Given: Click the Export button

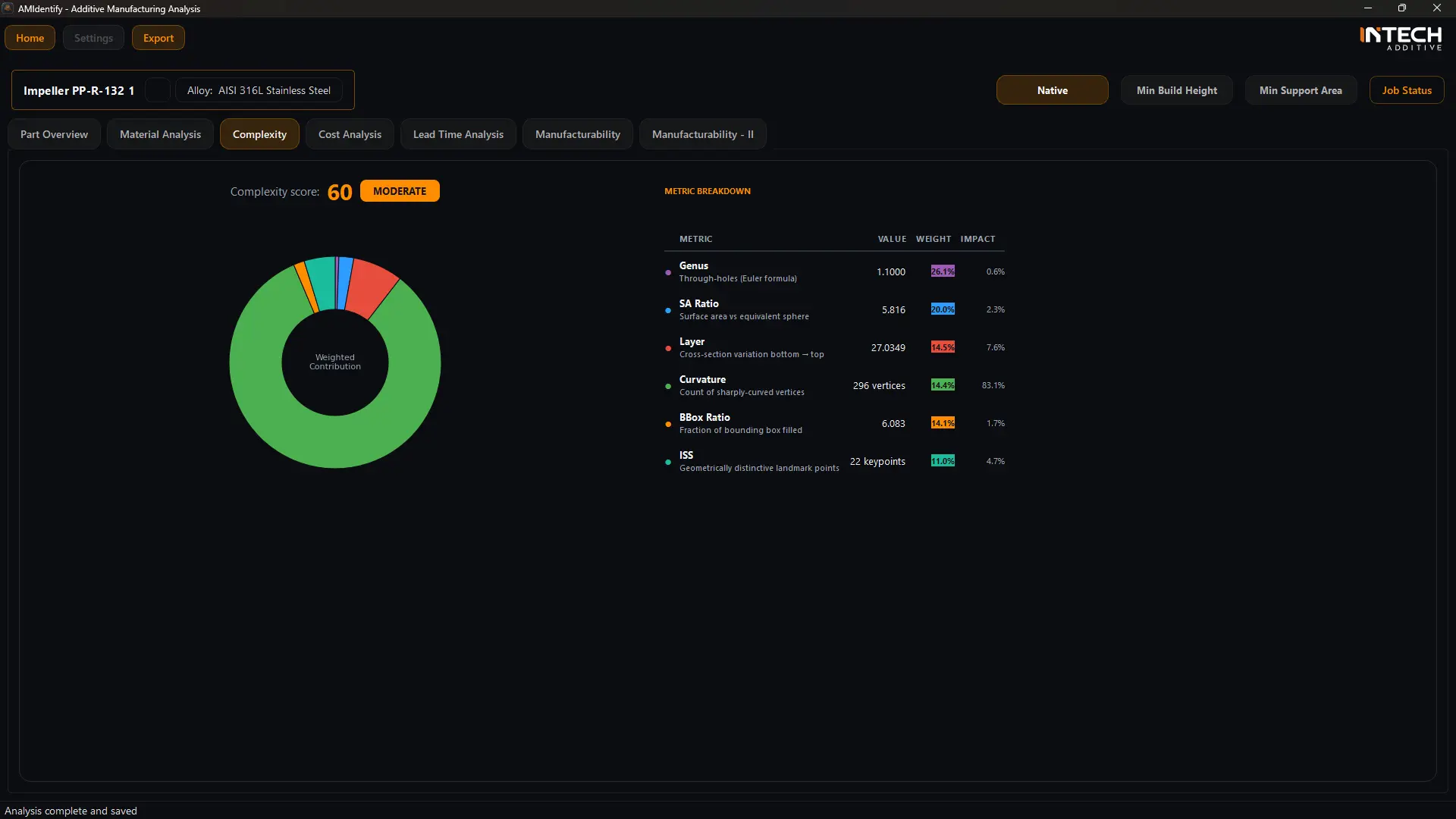Looking at the screenshot, I should pyautogui.click(x=158, y=38).
